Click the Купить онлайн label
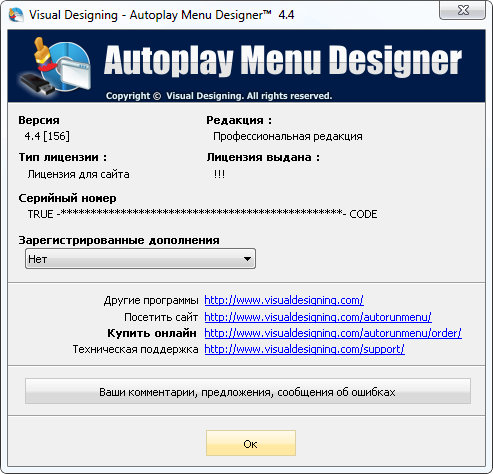Screen dimensions: 493x474 click(x=152, y=333)
